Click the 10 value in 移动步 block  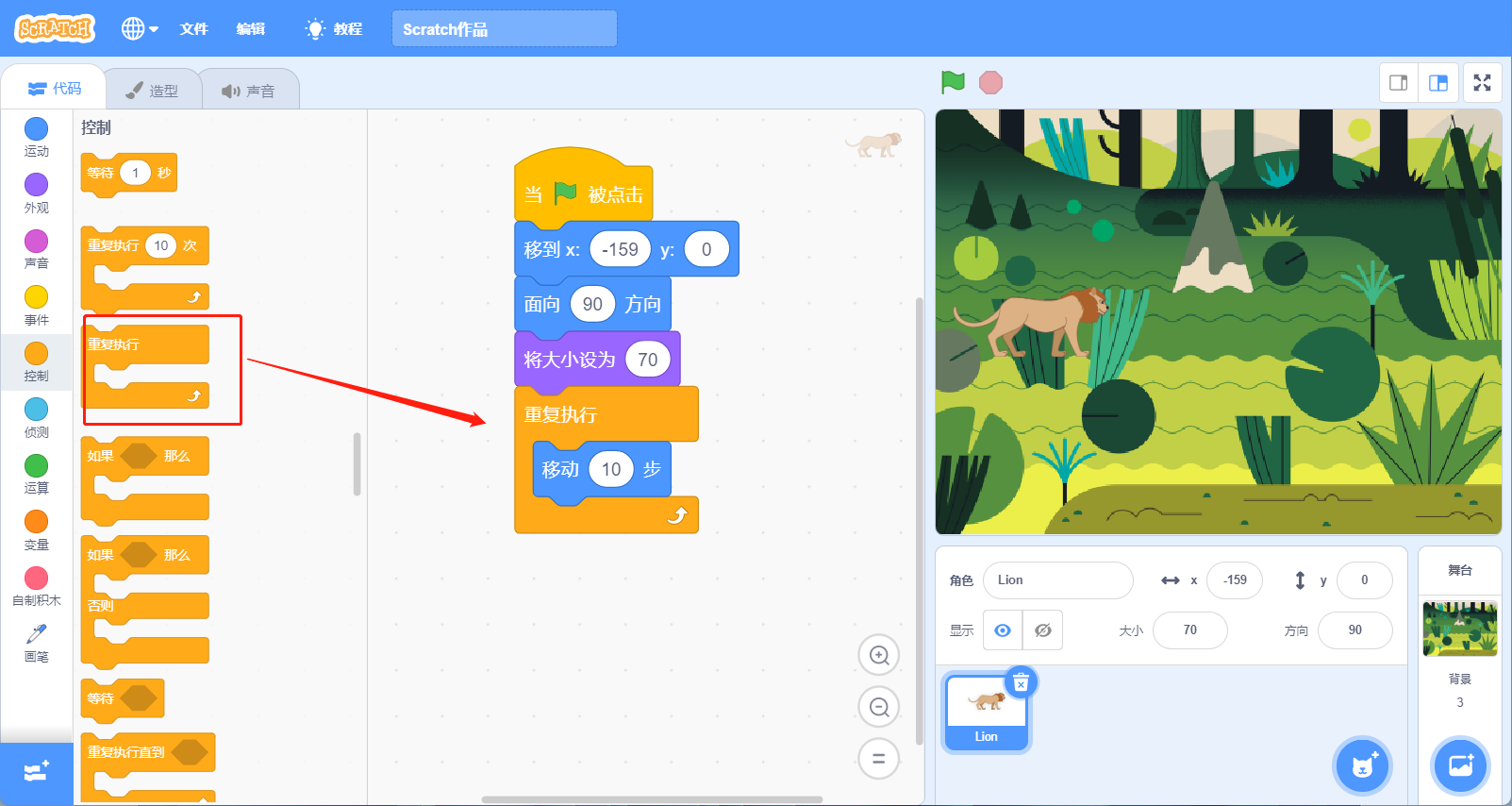point(611,469)
